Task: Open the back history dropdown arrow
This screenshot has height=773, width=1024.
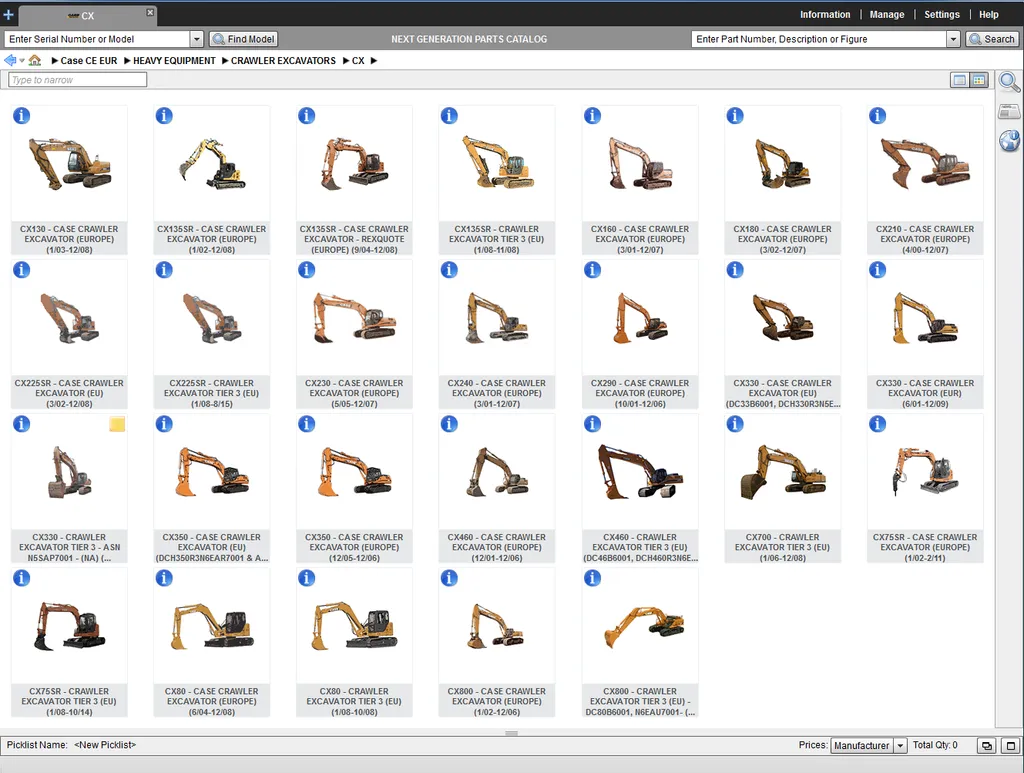Action: pyautogui.click(x=22, y=61)
